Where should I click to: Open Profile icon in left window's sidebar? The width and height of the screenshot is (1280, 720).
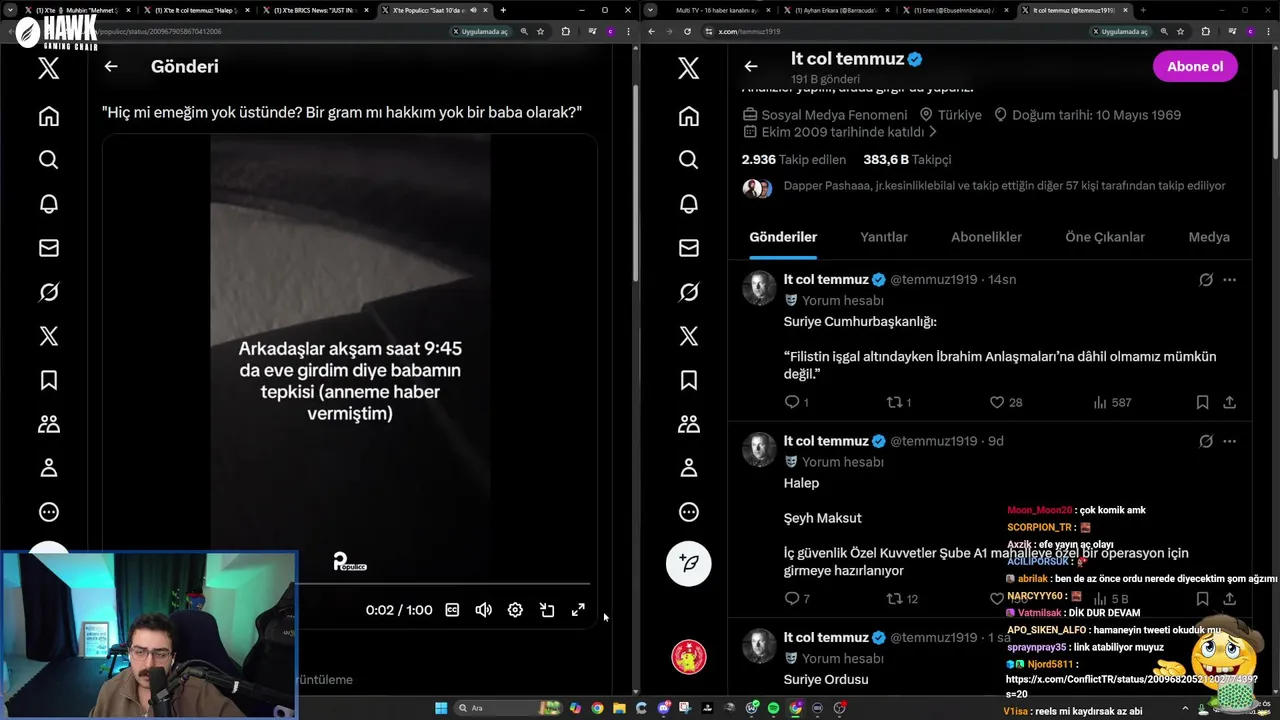pos(48,468)
